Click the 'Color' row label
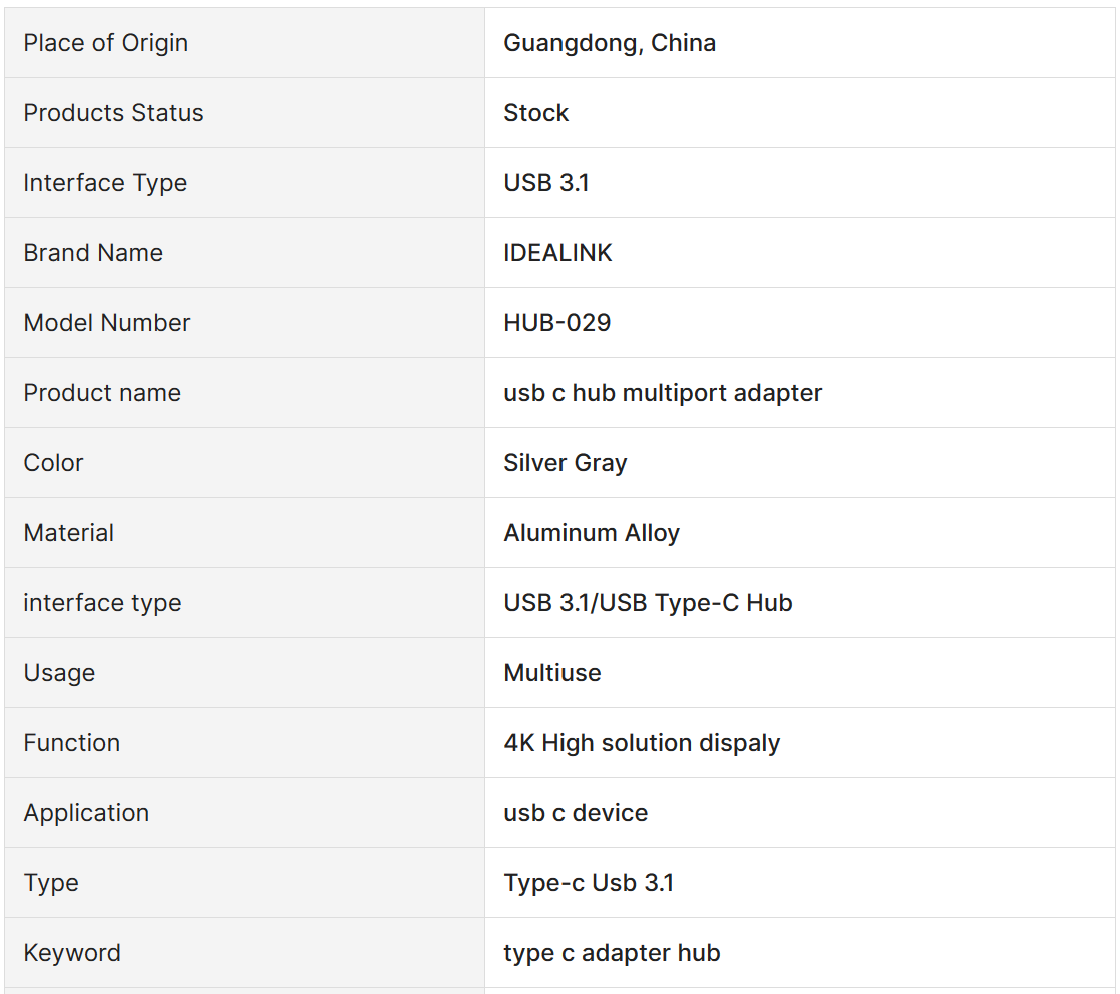The height and width of the screenshot is (994, 1120). (53, 463)
